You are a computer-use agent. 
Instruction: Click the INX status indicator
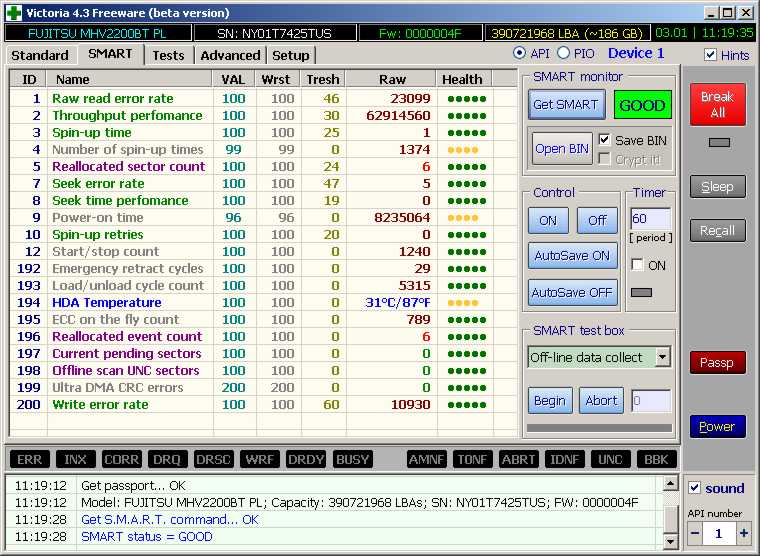(75, 459)
